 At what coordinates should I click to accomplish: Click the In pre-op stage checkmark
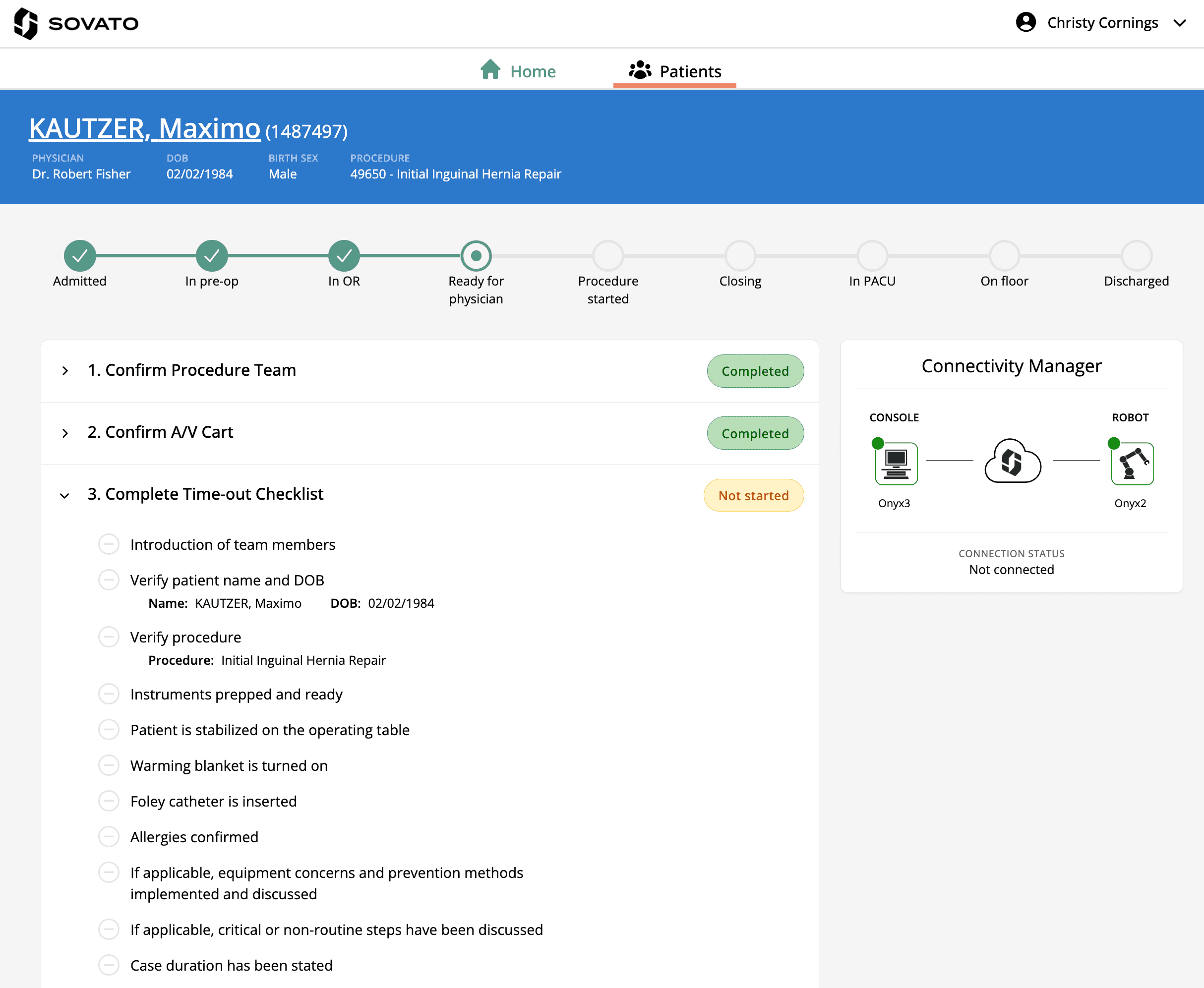pyautogui.click(x=212, y=256)
